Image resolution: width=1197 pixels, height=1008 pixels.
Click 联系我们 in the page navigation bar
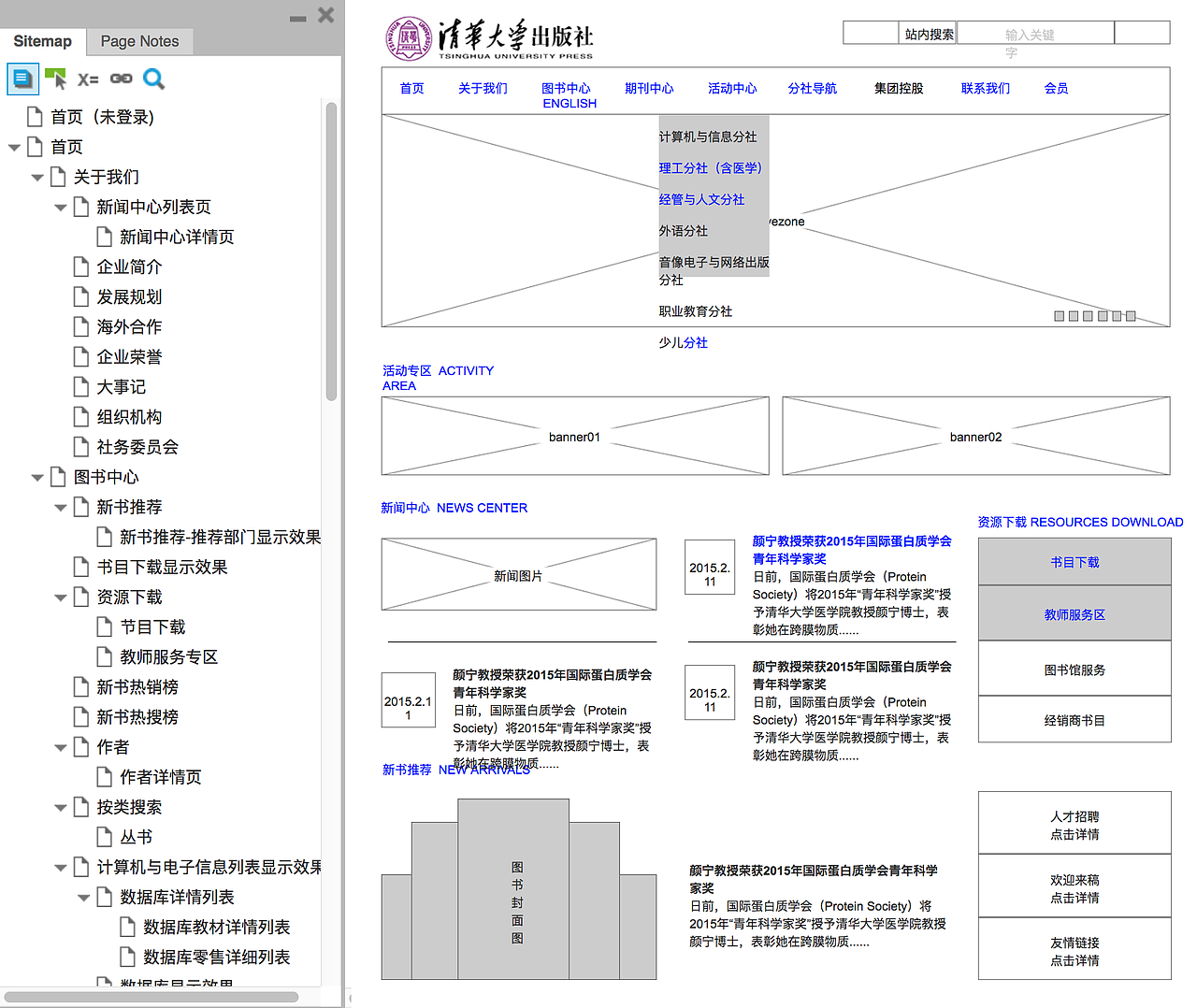click(x=986, y=89)
